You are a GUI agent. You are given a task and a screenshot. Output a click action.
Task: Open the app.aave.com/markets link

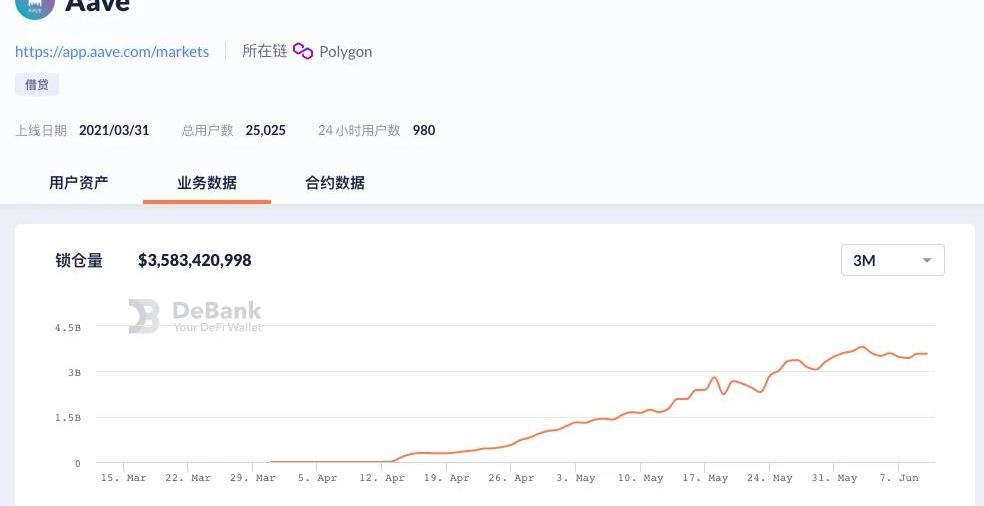112,52
